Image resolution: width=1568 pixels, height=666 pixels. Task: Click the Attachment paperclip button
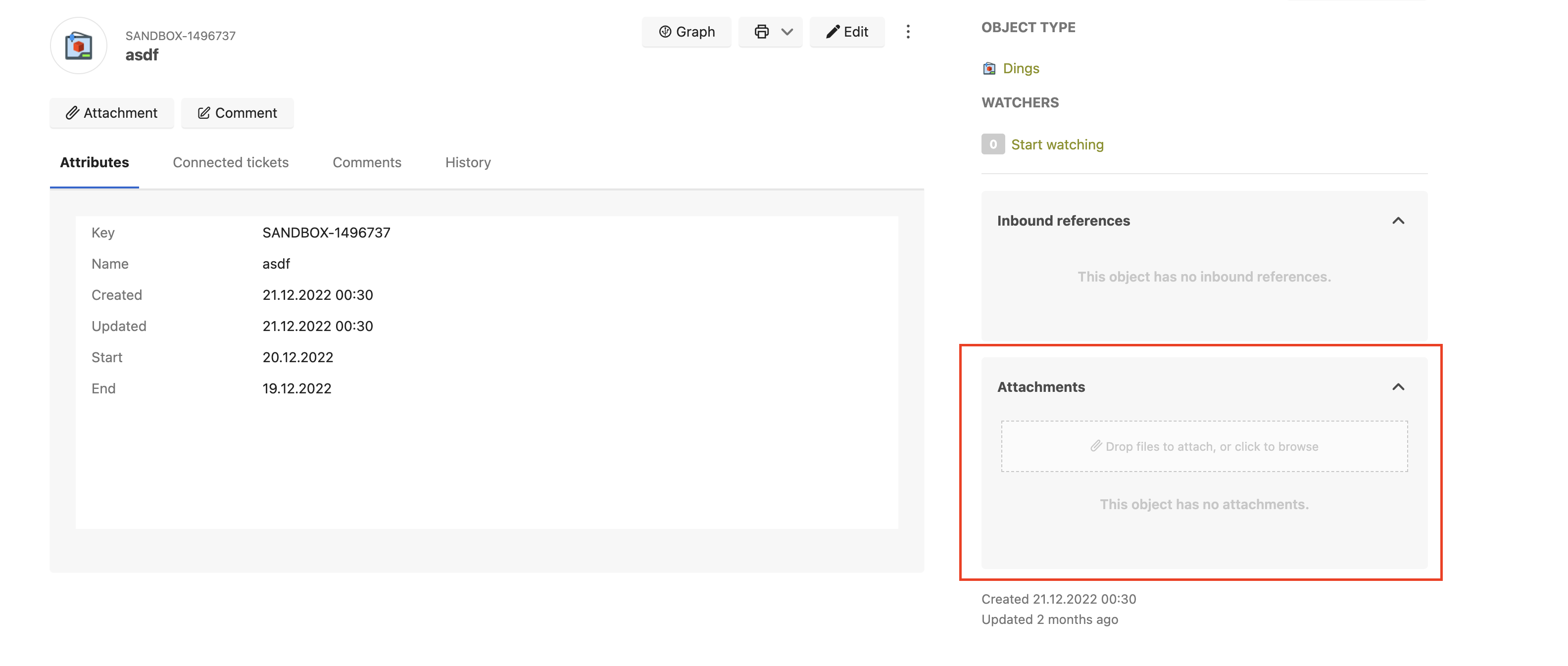coord(112,113)
